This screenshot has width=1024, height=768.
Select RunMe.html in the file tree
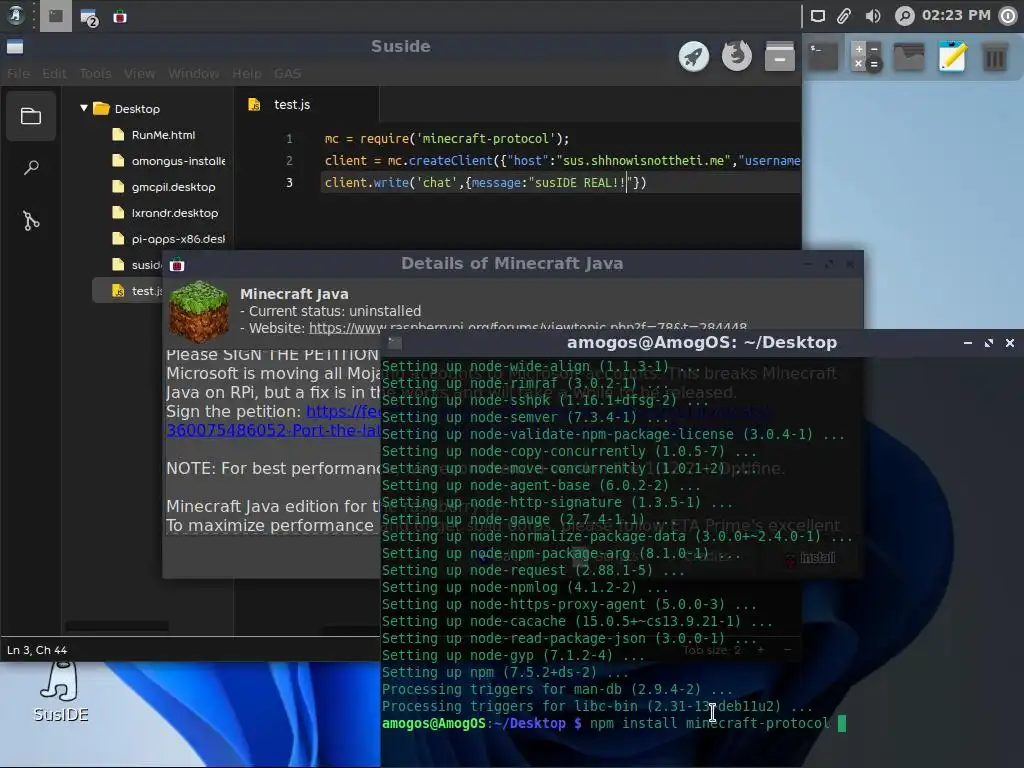[163, 135]
